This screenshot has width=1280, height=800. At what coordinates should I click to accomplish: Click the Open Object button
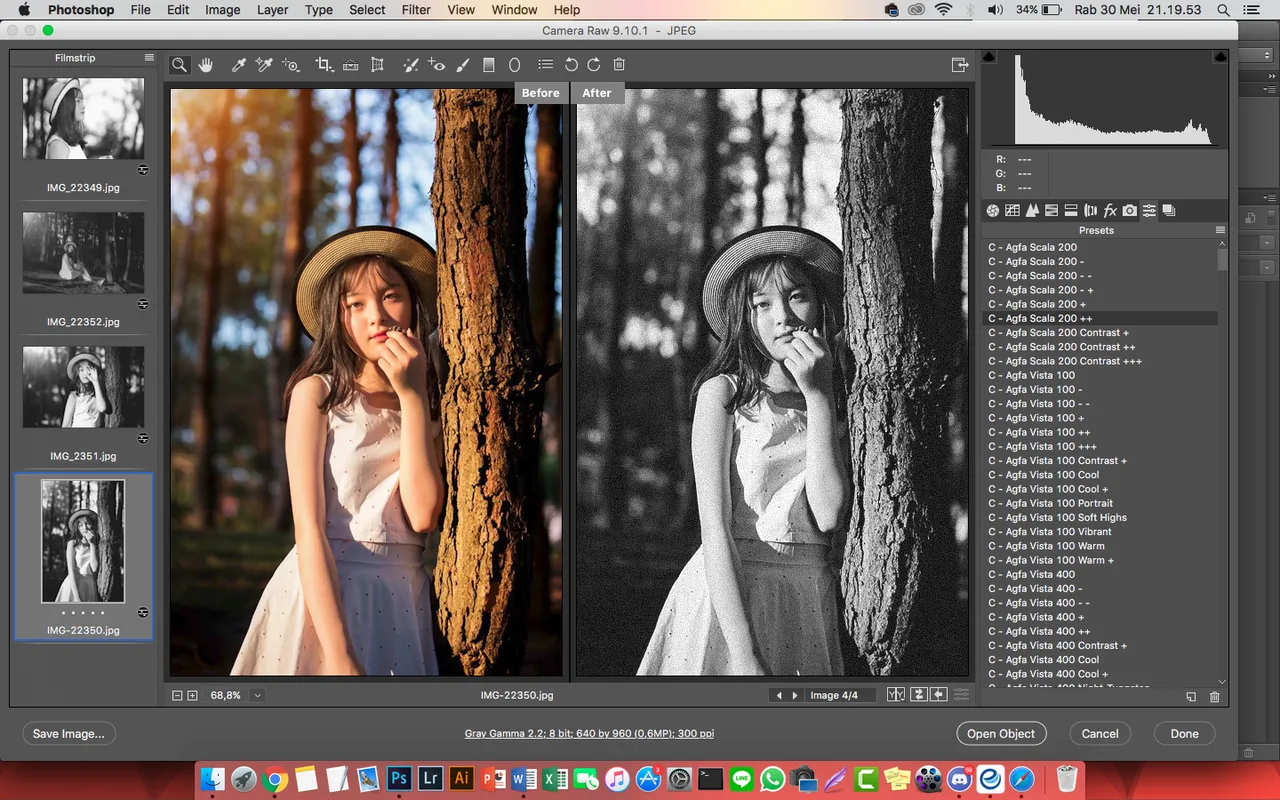1001,734
